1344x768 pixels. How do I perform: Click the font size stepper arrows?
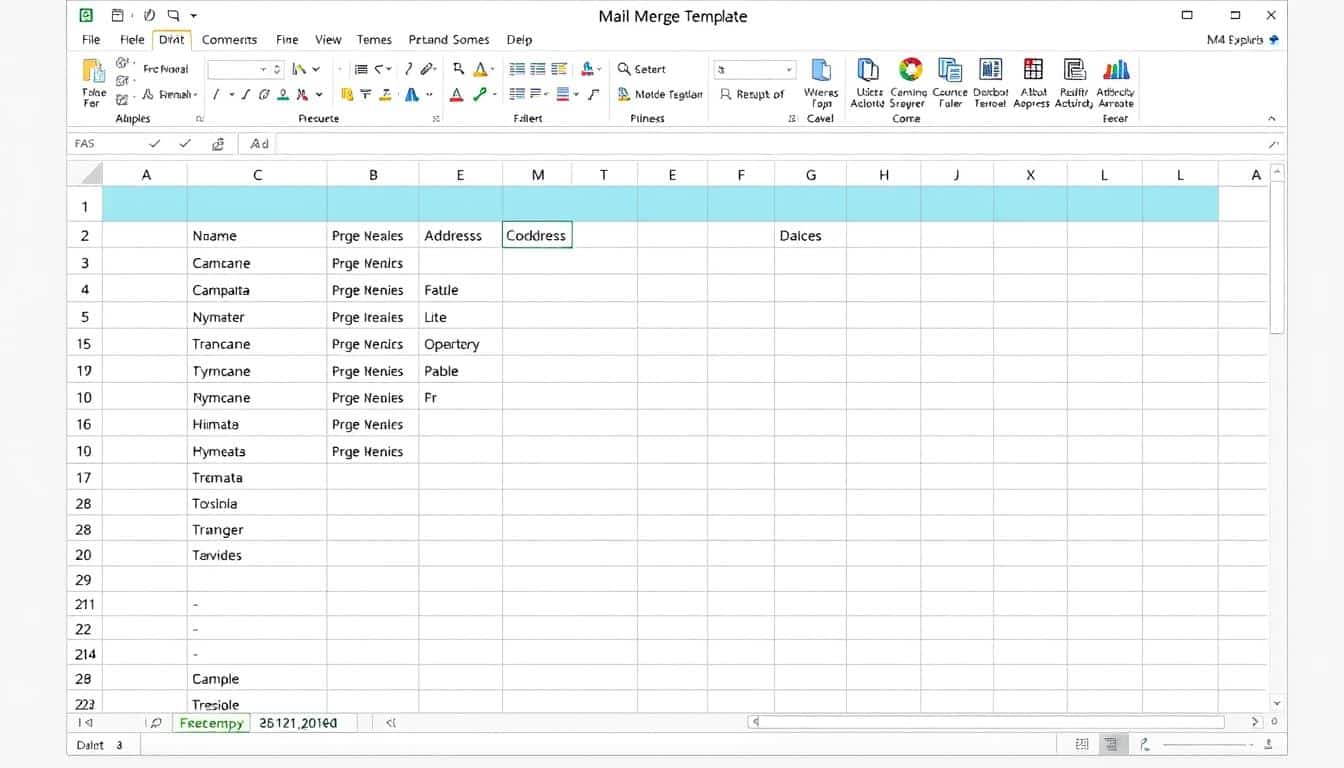[277, 69]
